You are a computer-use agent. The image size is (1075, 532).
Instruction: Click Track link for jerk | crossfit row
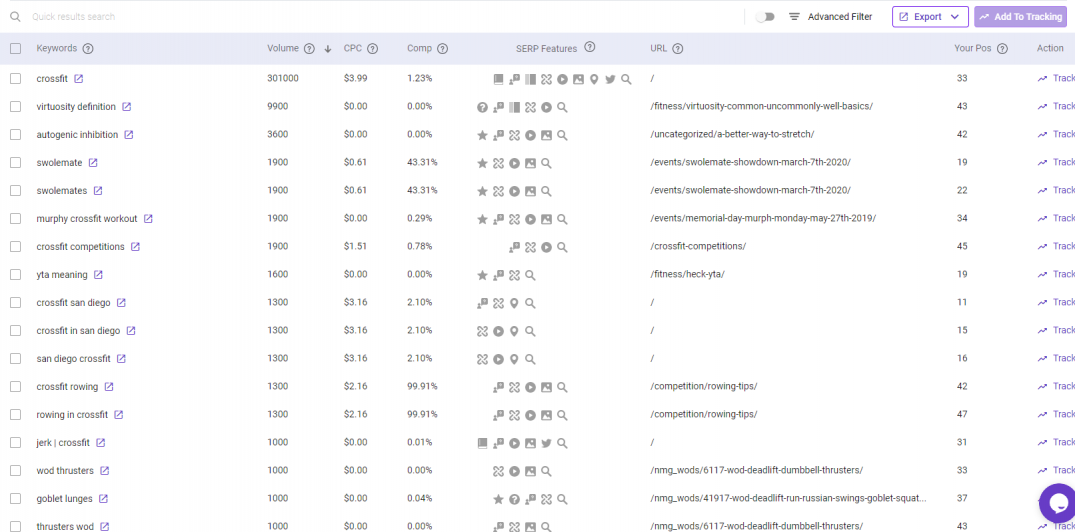point(1056,442)
